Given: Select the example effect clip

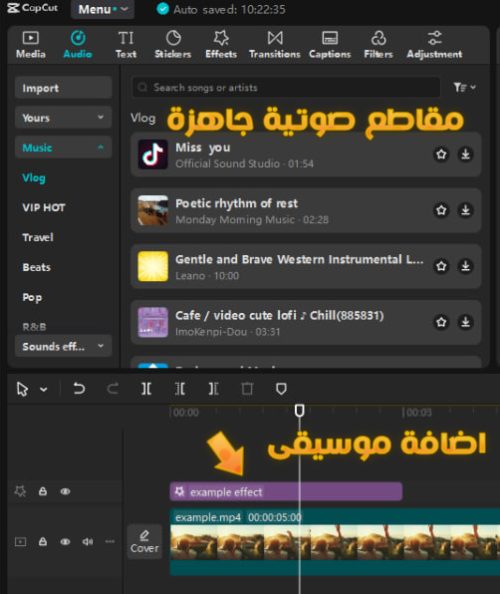Looking at the screenshot, I should click(286, 492).
